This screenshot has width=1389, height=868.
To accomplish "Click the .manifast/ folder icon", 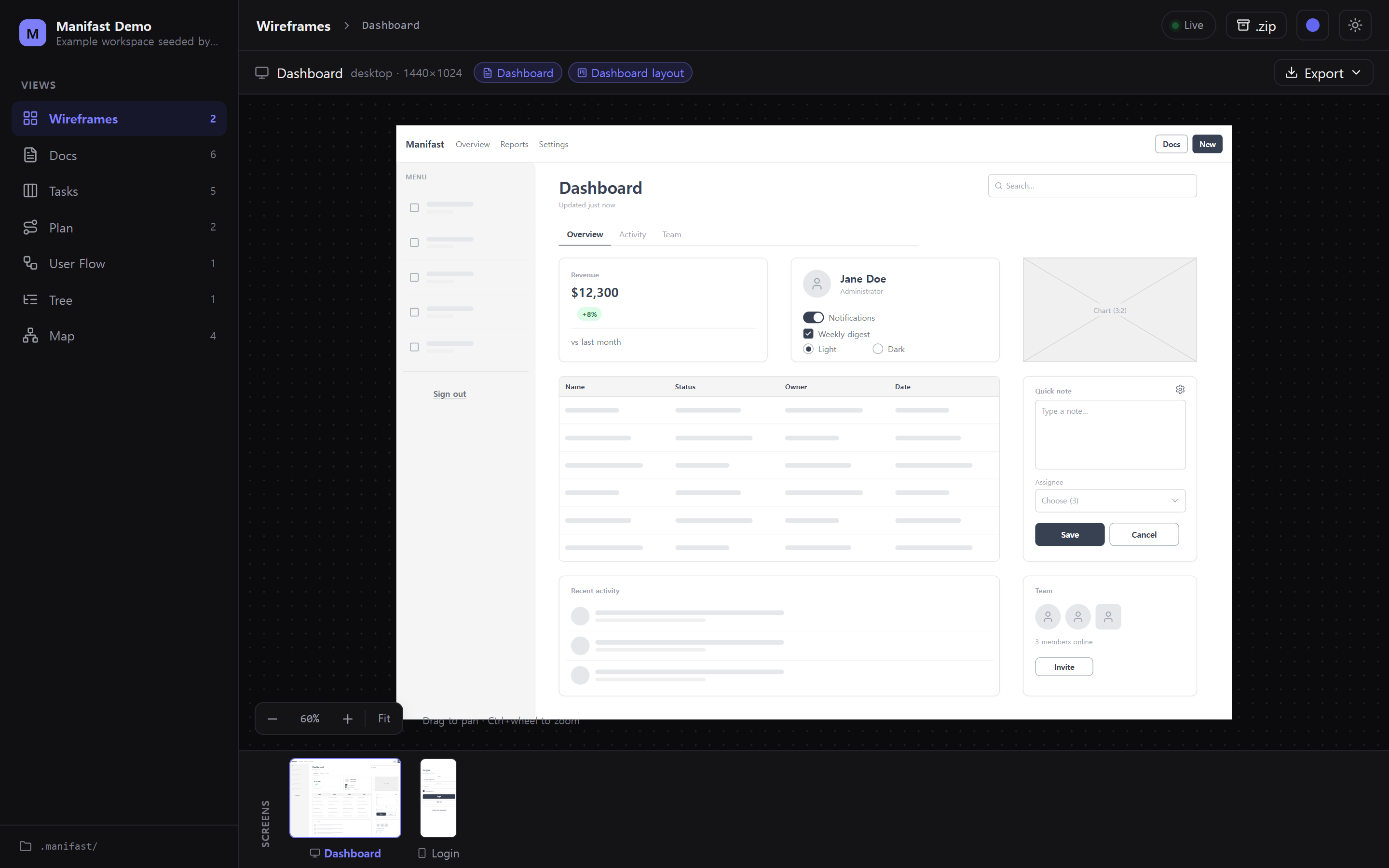I will pyautogui.click(x=26, y=846).
